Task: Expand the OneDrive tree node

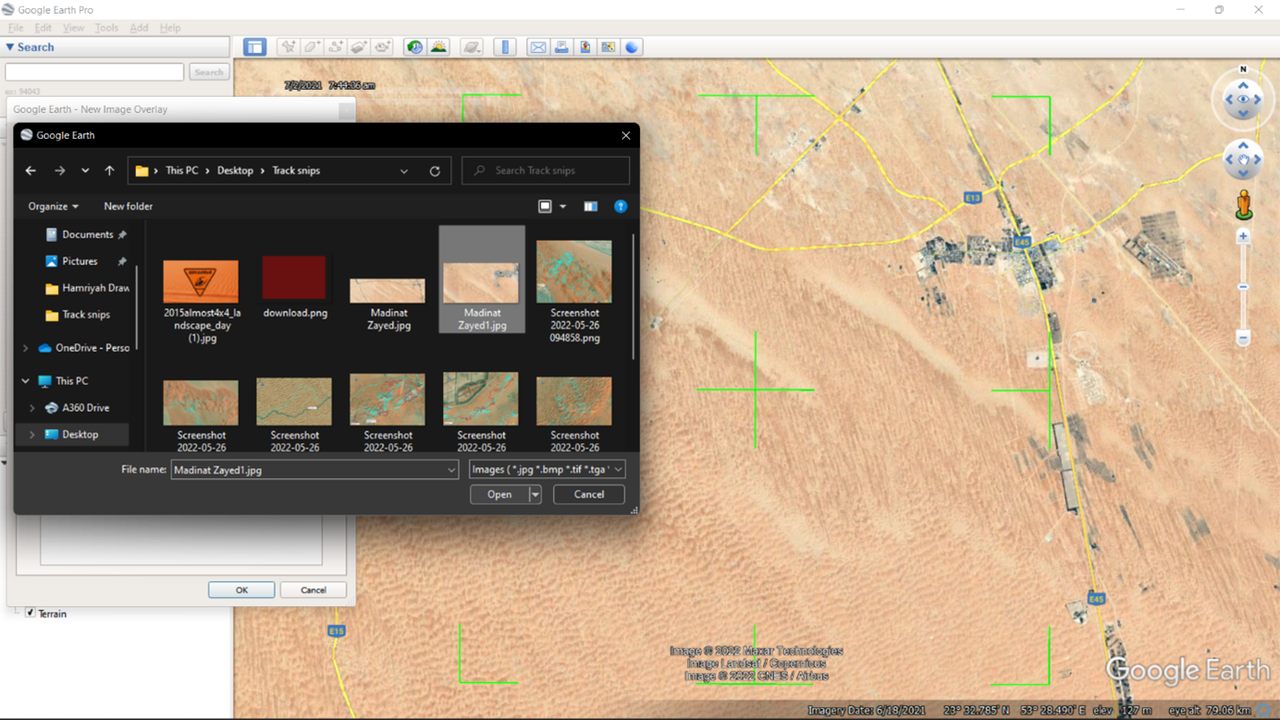Action: click(x=26, y=348)
